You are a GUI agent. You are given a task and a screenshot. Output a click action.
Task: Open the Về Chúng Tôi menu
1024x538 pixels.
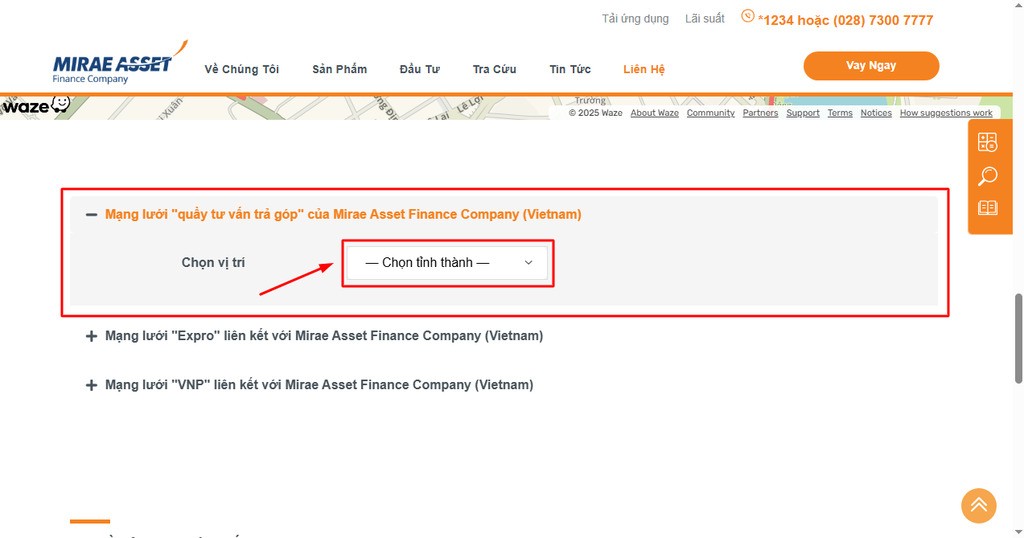coord(242,69)
